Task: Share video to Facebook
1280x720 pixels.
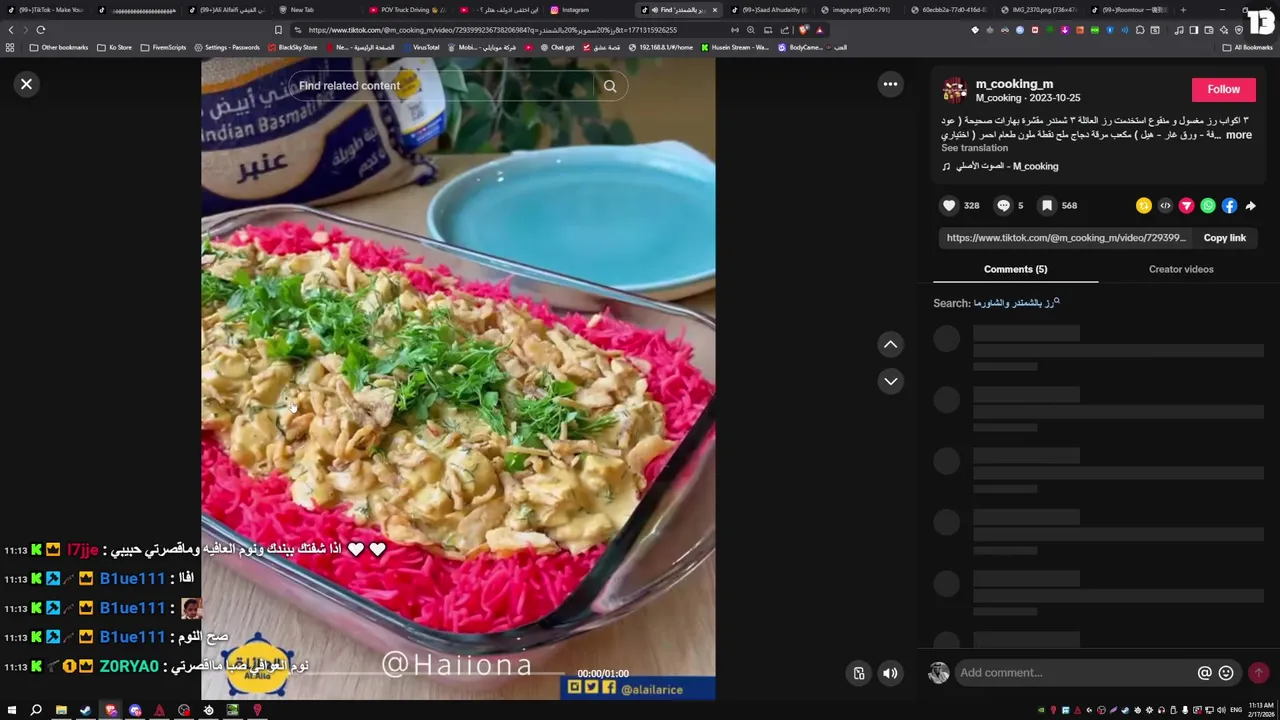Action: point(1229,206)
